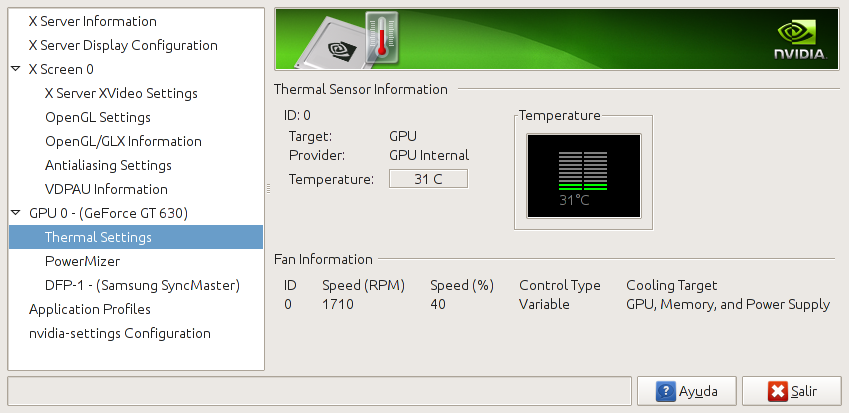
Task: Collapse the GPU 0 GeForce GT 630 node
Action: click(x=15, y=213)
